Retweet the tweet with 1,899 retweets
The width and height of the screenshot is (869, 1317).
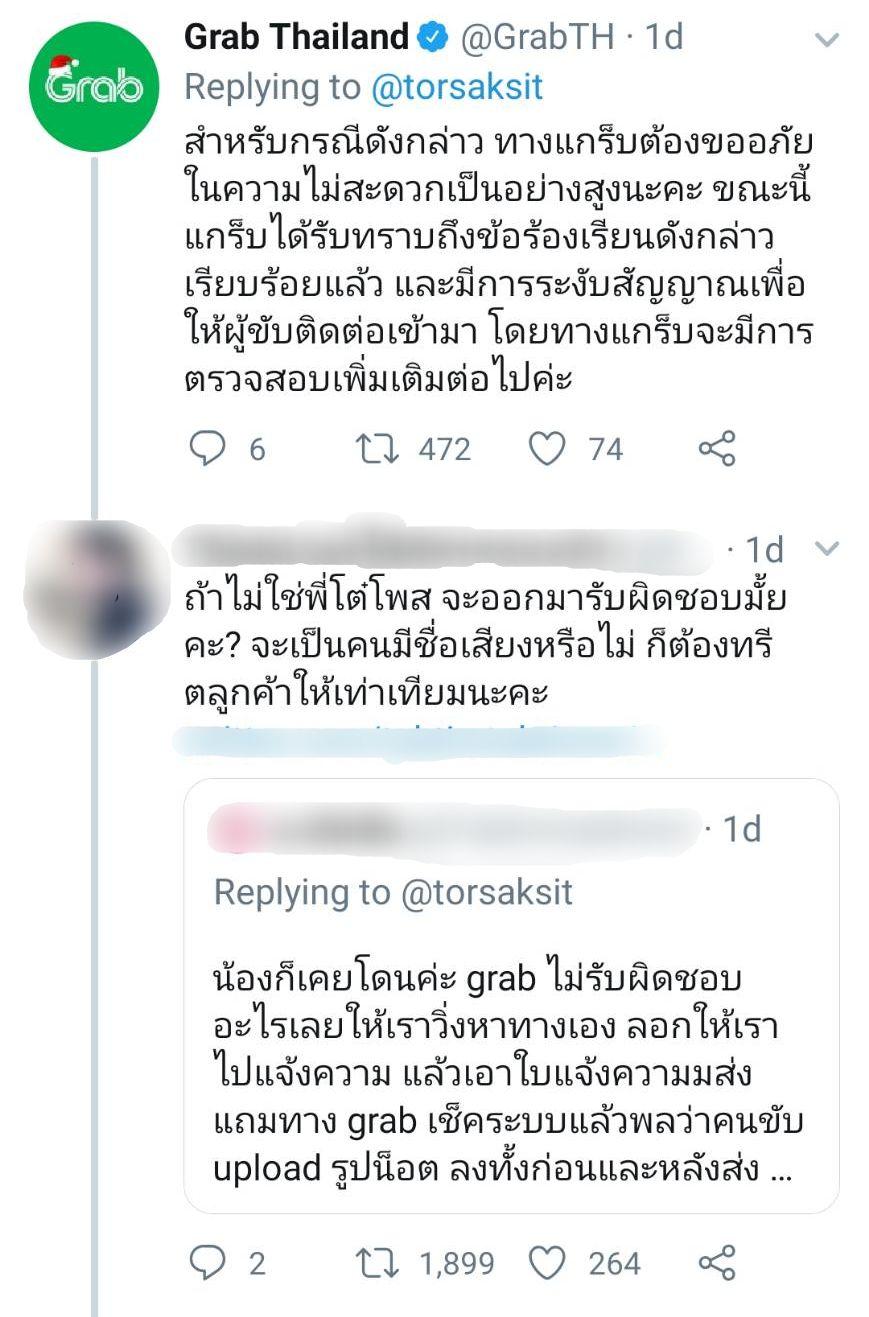click(378, 1263)
